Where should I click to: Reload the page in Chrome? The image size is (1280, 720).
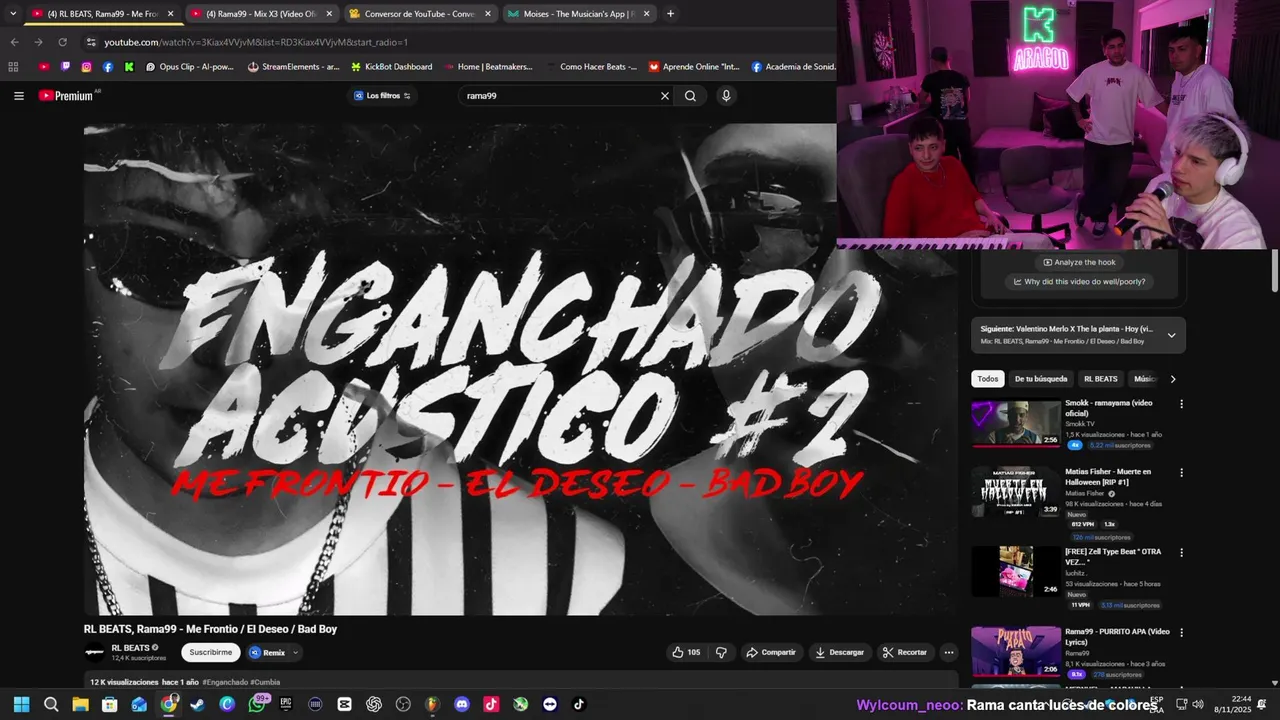click(x=62, y=42)
